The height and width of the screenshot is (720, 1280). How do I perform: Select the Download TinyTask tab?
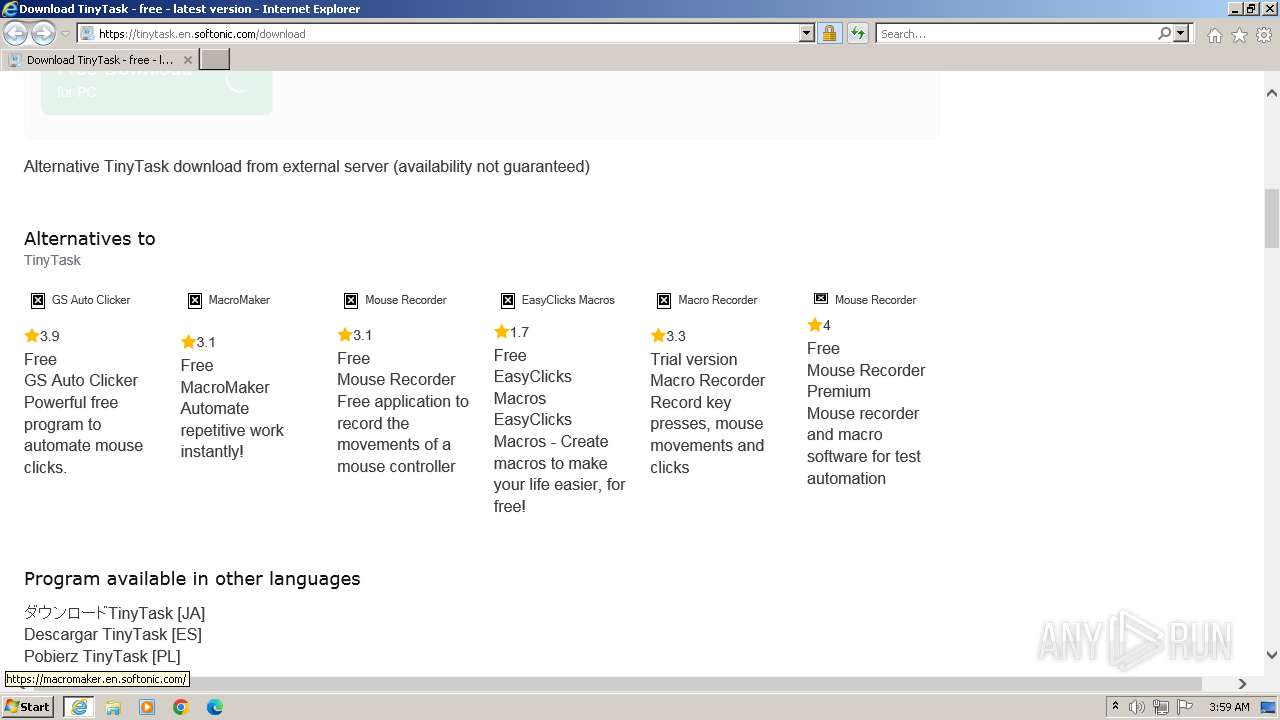click(100, 60)
